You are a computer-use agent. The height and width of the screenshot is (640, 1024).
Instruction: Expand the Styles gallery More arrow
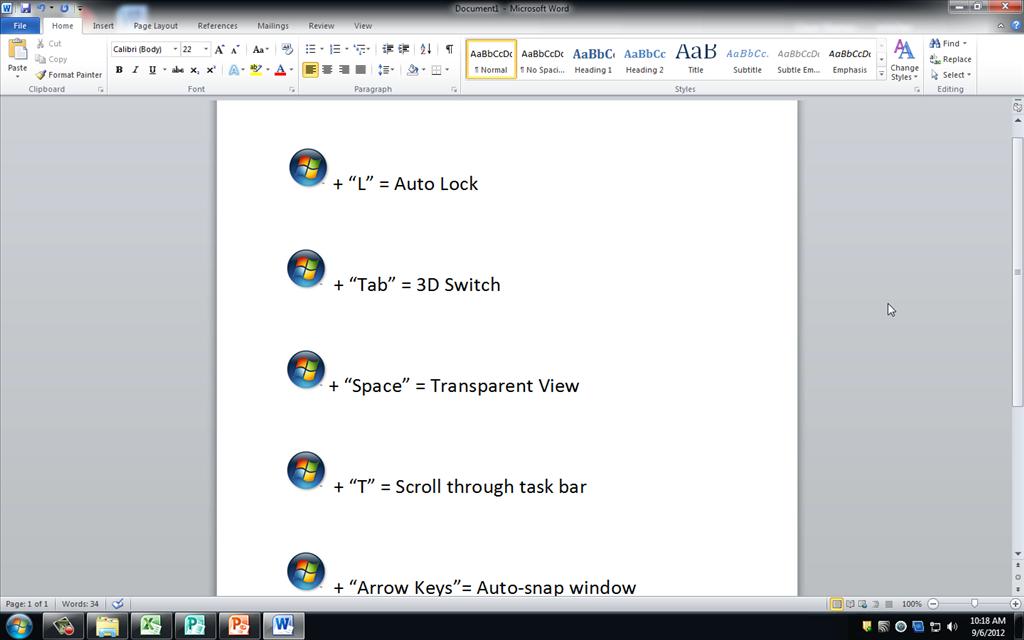pos(882,74)
